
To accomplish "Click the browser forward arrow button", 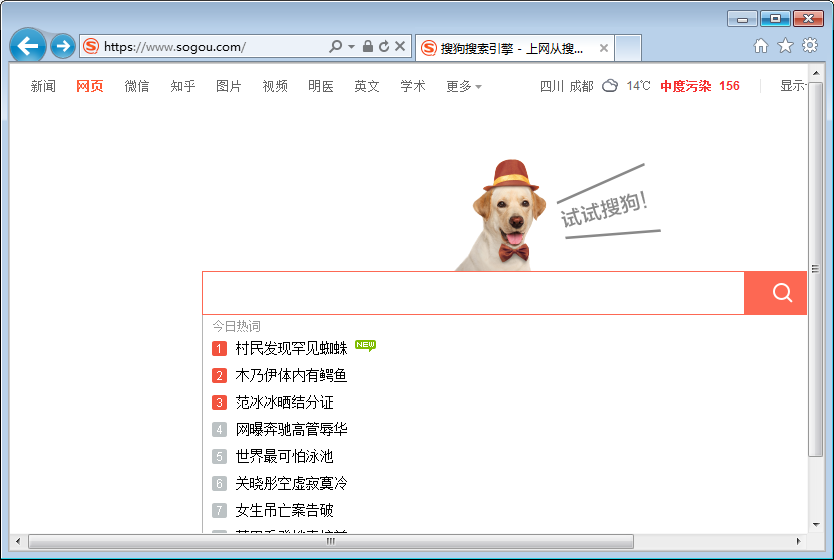I will pyautogui.click(x=63, y=46).
